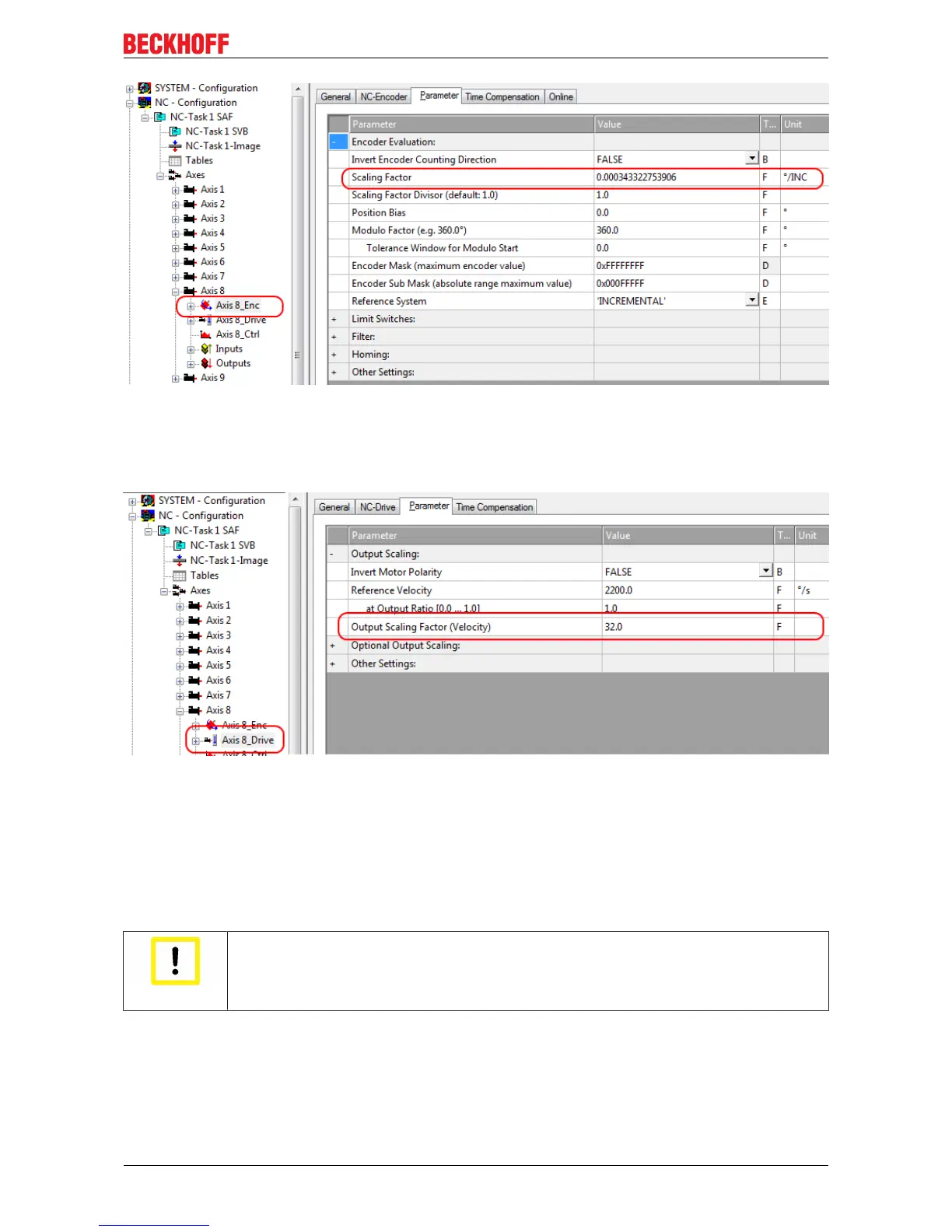The width and height of the screenshot is (952, 1232).
Task: Collapse the Output Scaling group
Action: click(x=333, y=554)
